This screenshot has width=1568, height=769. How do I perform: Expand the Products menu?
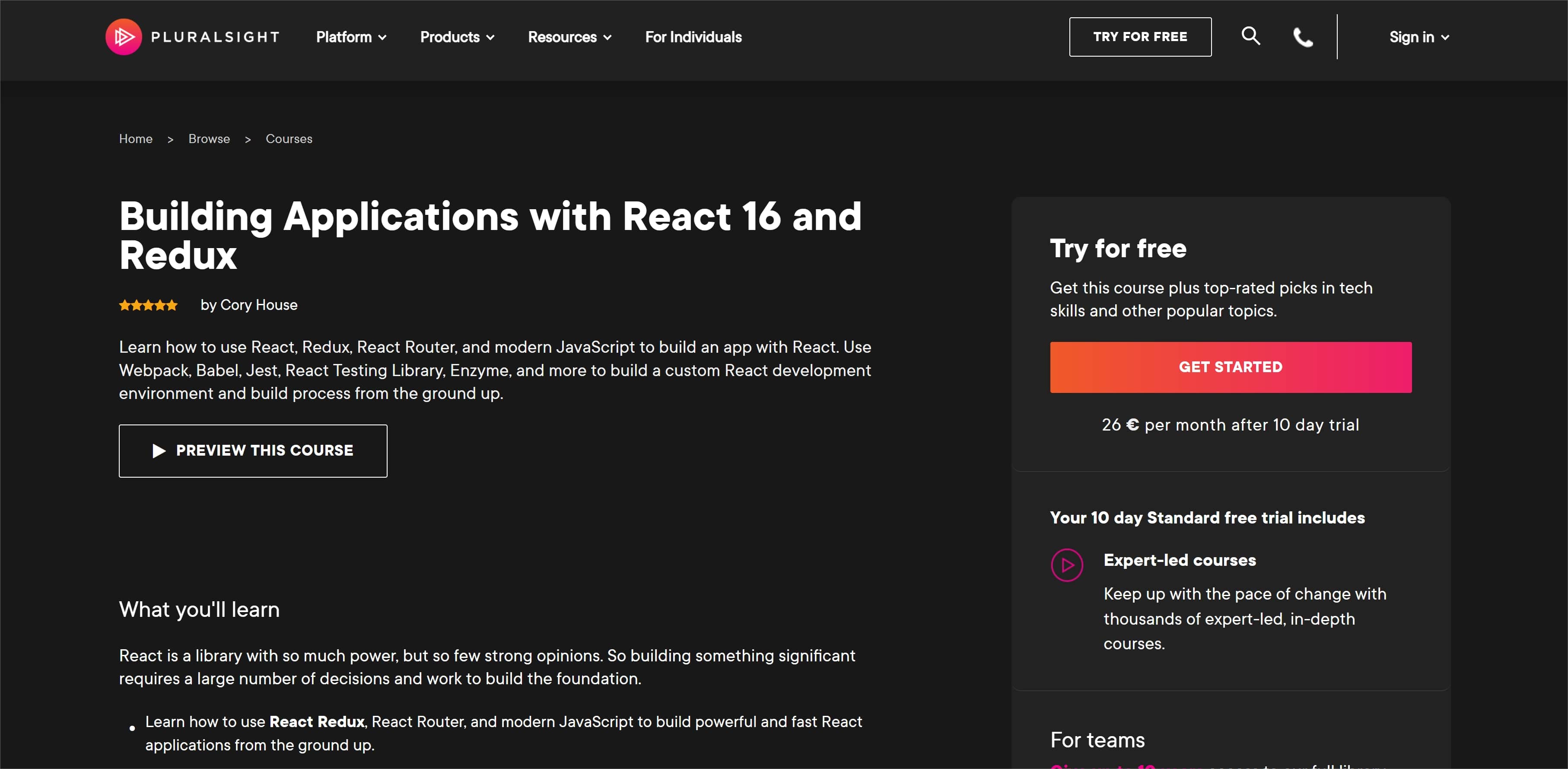pos(457,37)
